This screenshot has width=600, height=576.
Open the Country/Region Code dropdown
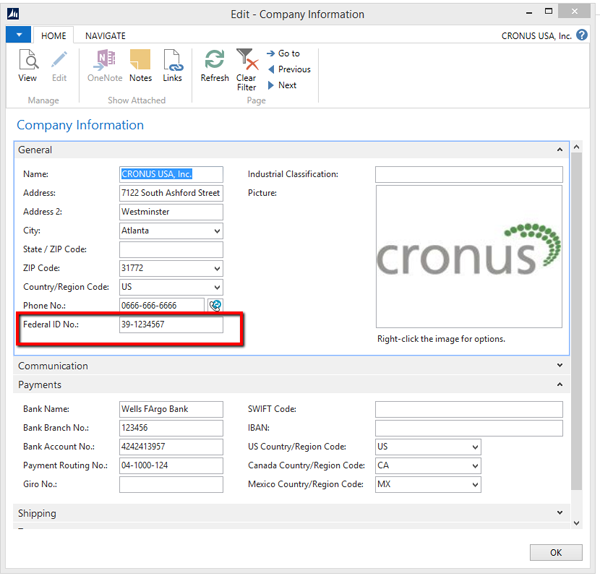tap(217, 287)
